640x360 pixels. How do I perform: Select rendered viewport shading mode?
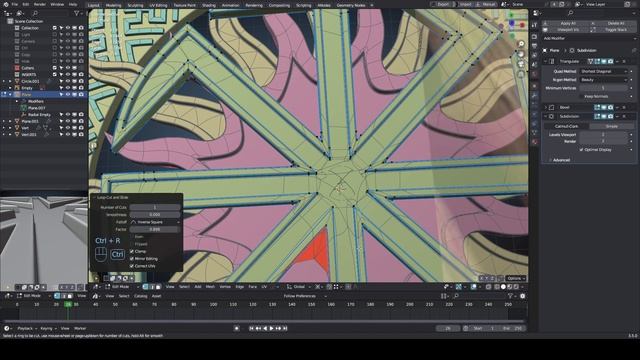tap(517, 287)
